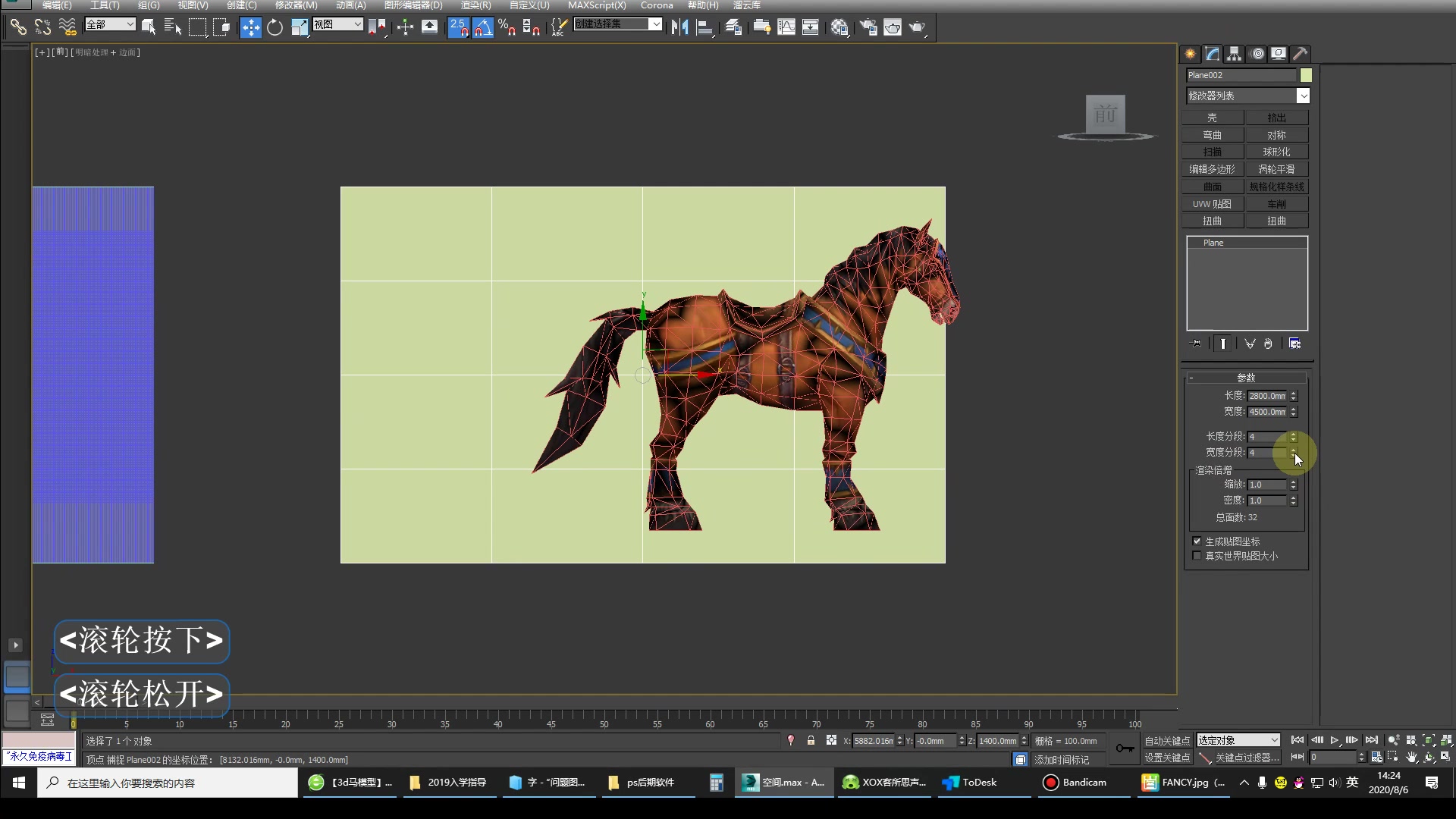Click the Mirror tool icon
The height and width of the screenshot is (819, 1456).
(679, 28)
